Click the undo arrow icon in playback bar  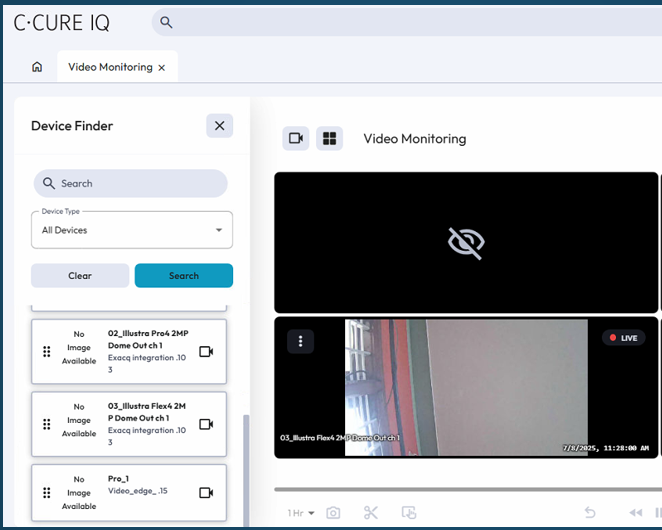pyautogui.click(x=590, y=513)
